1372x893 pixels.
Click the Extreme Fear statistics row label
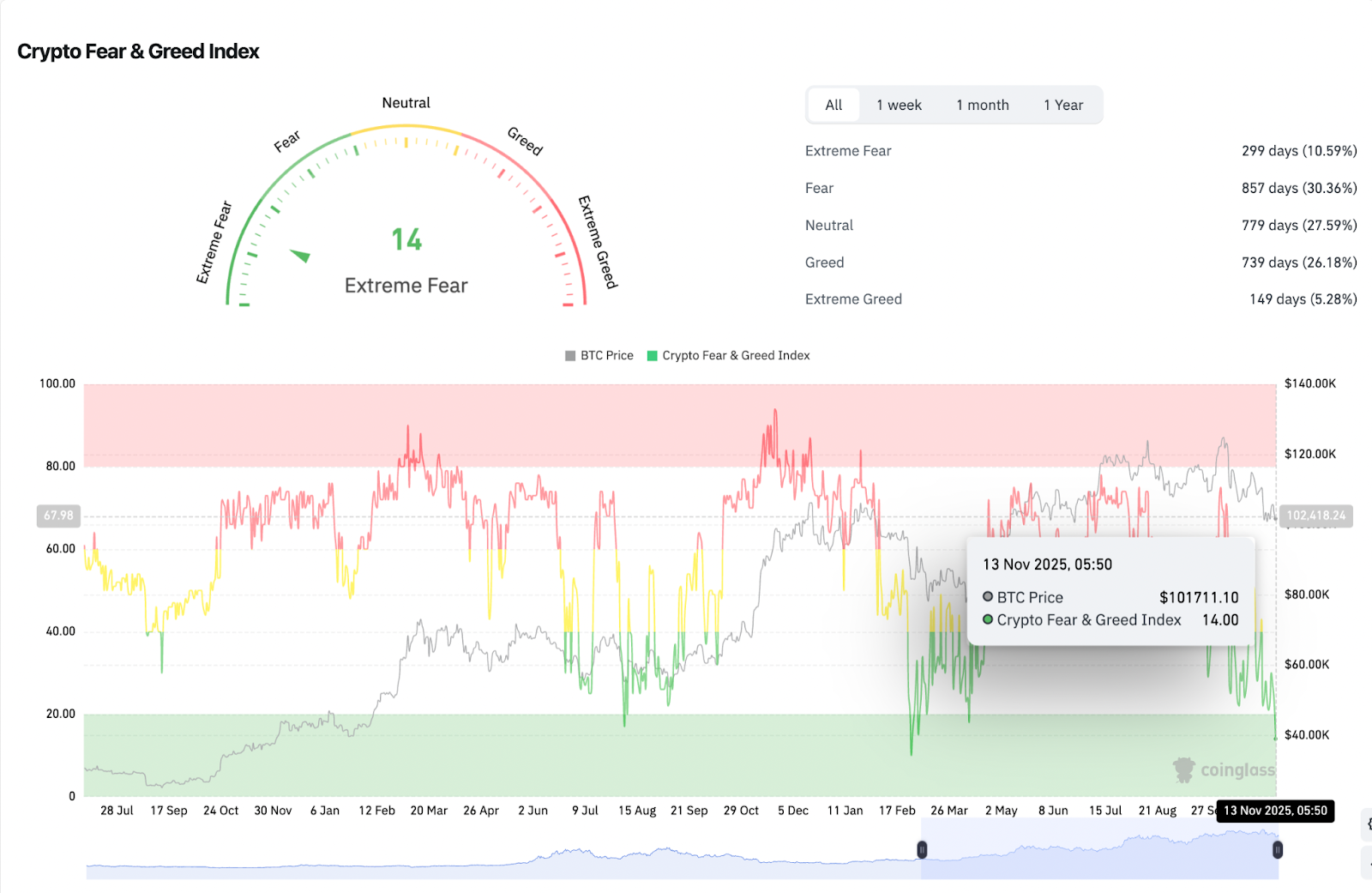(x=848, y=151)
